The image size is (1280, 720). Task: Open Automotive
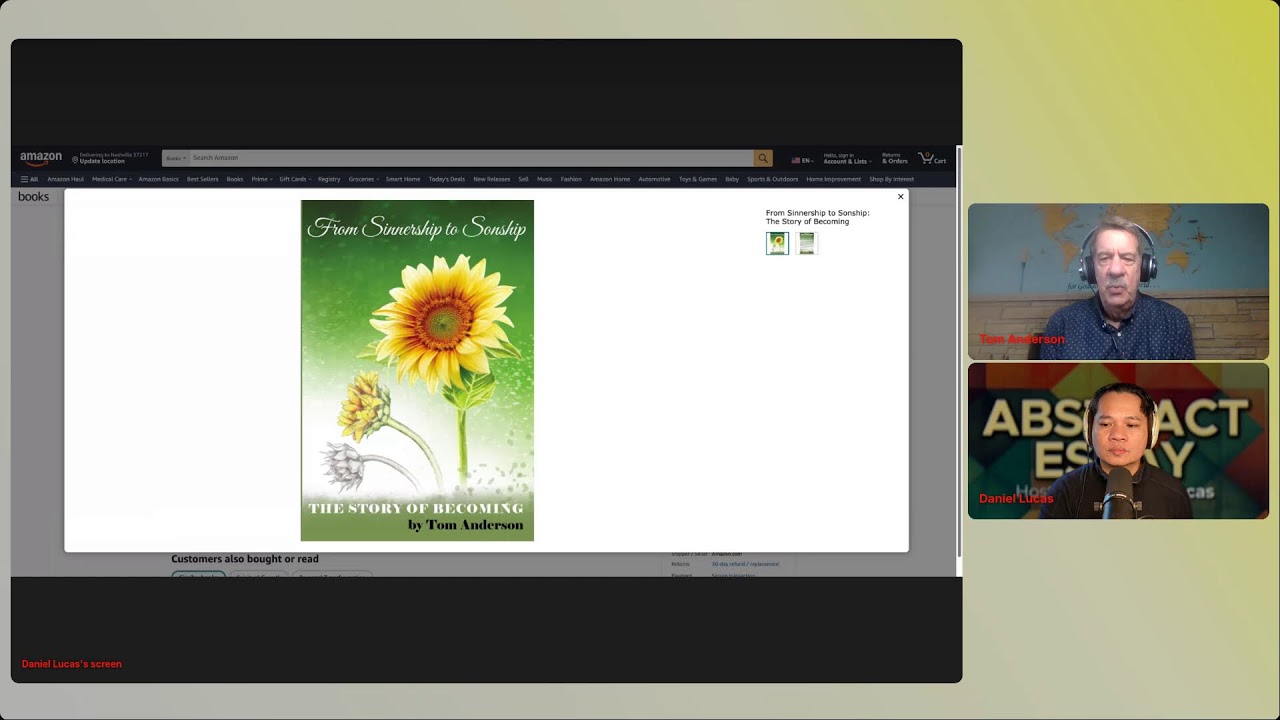click(654, 179)
